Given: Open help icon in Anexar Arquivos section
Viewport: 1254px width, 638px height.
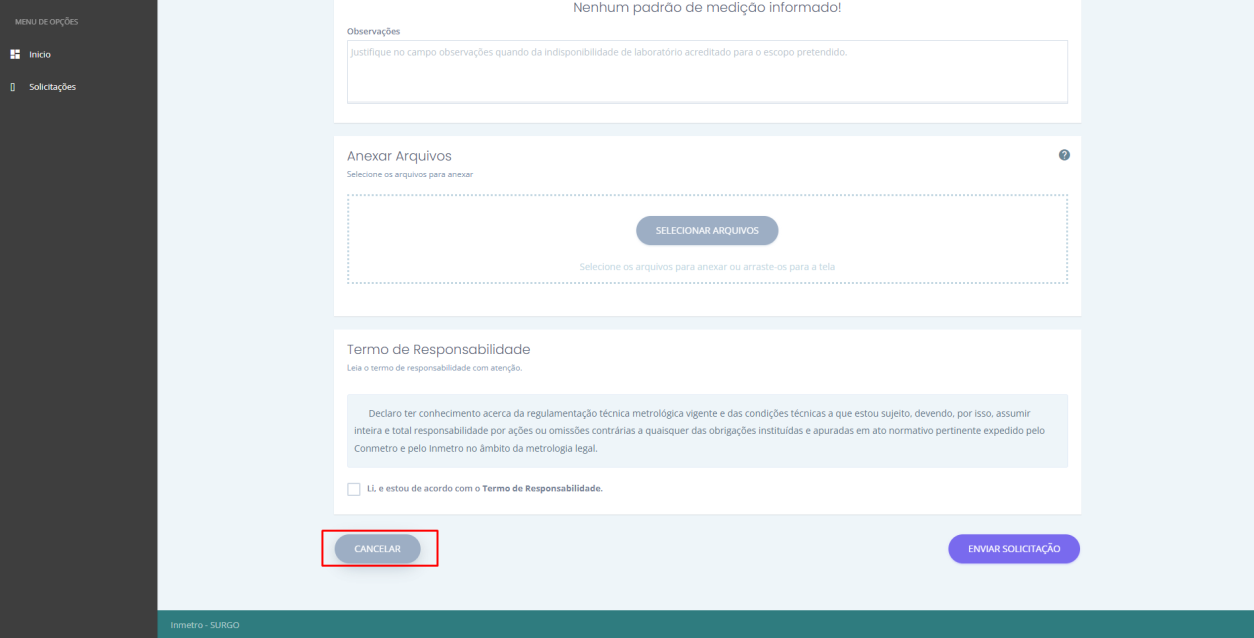Looking at the screenshot, I should (x=1064, y=155).
